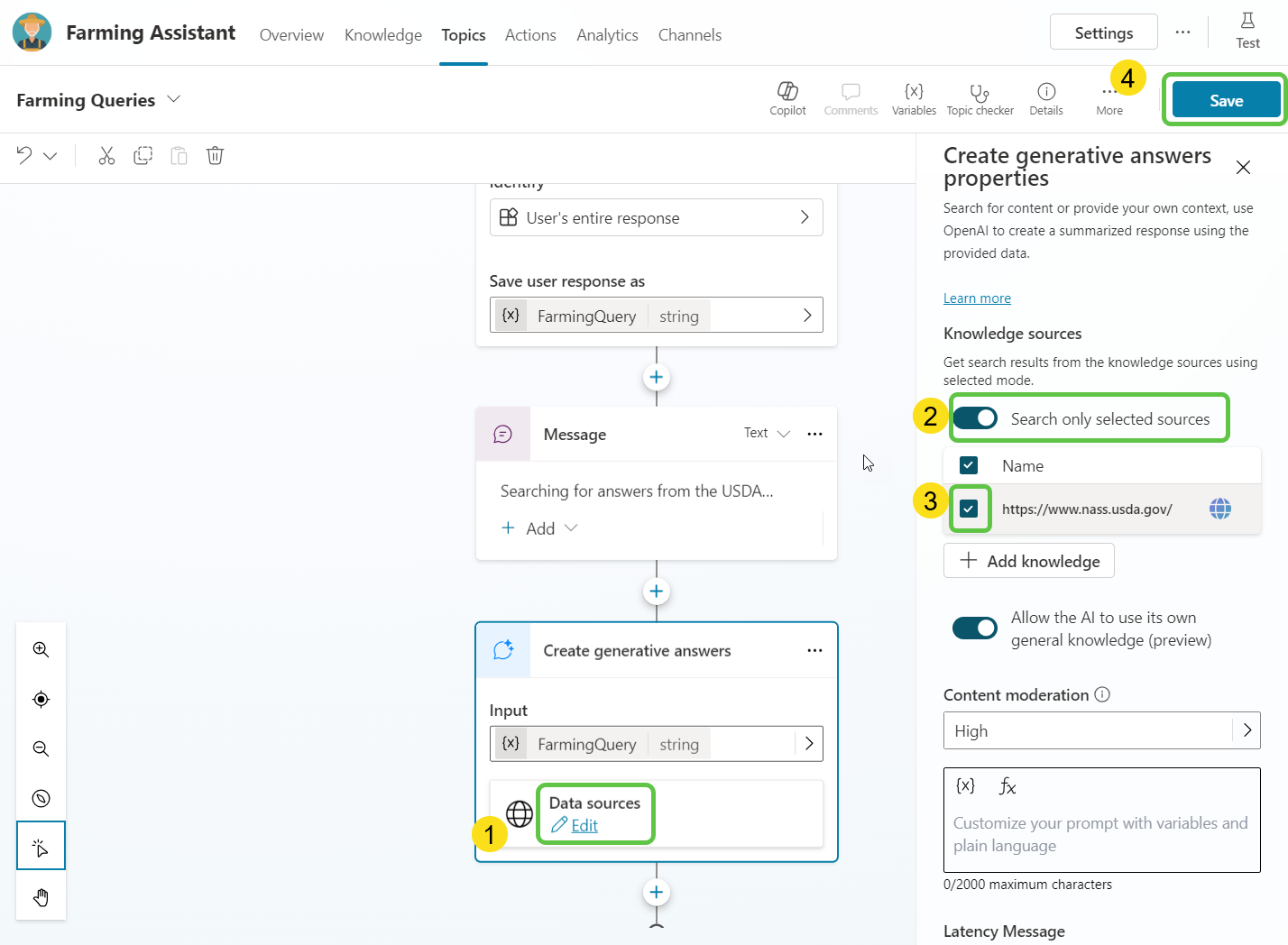The height and width of the screenshot is (945, 1288).
Task: Toggle Search only selected sources switch
Action: 975,418
